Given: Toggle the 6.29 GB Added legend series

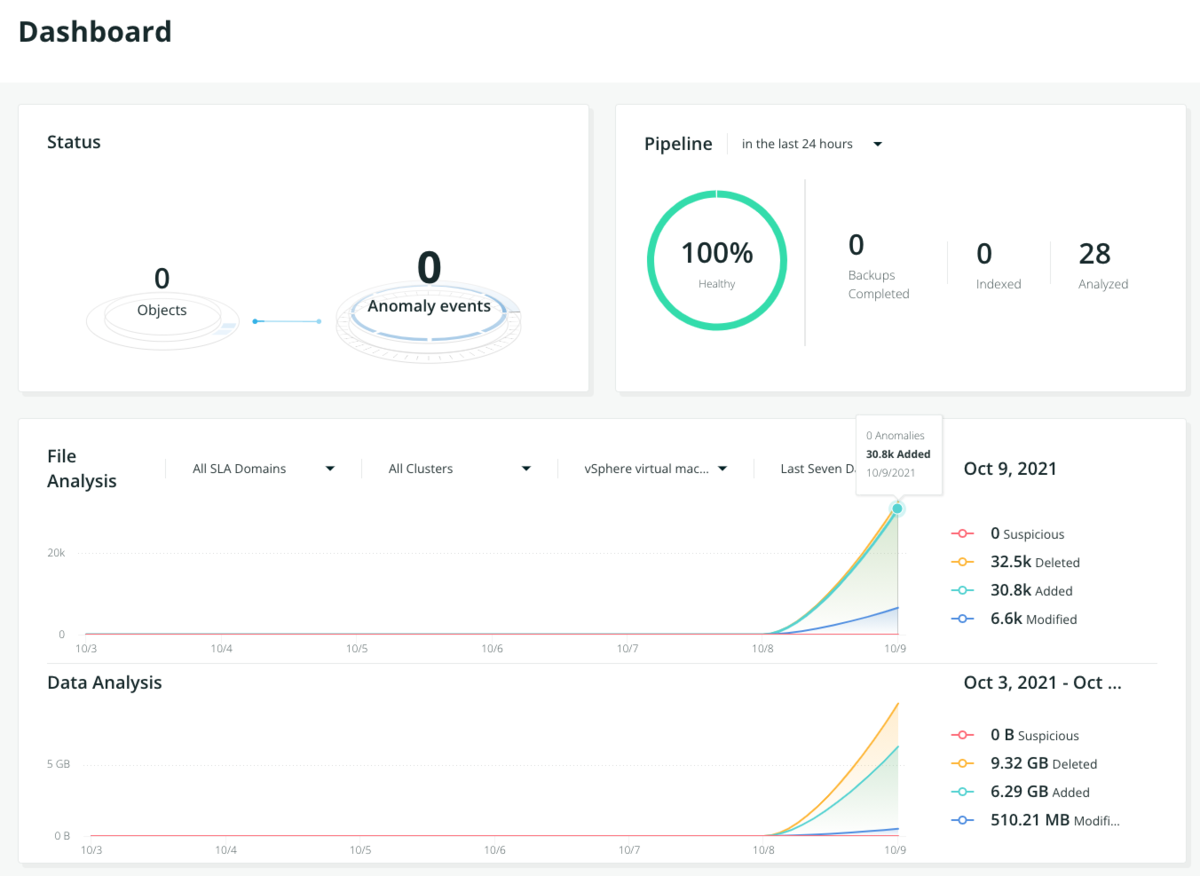Looking at the screenshot, I should coord(1019,791).
